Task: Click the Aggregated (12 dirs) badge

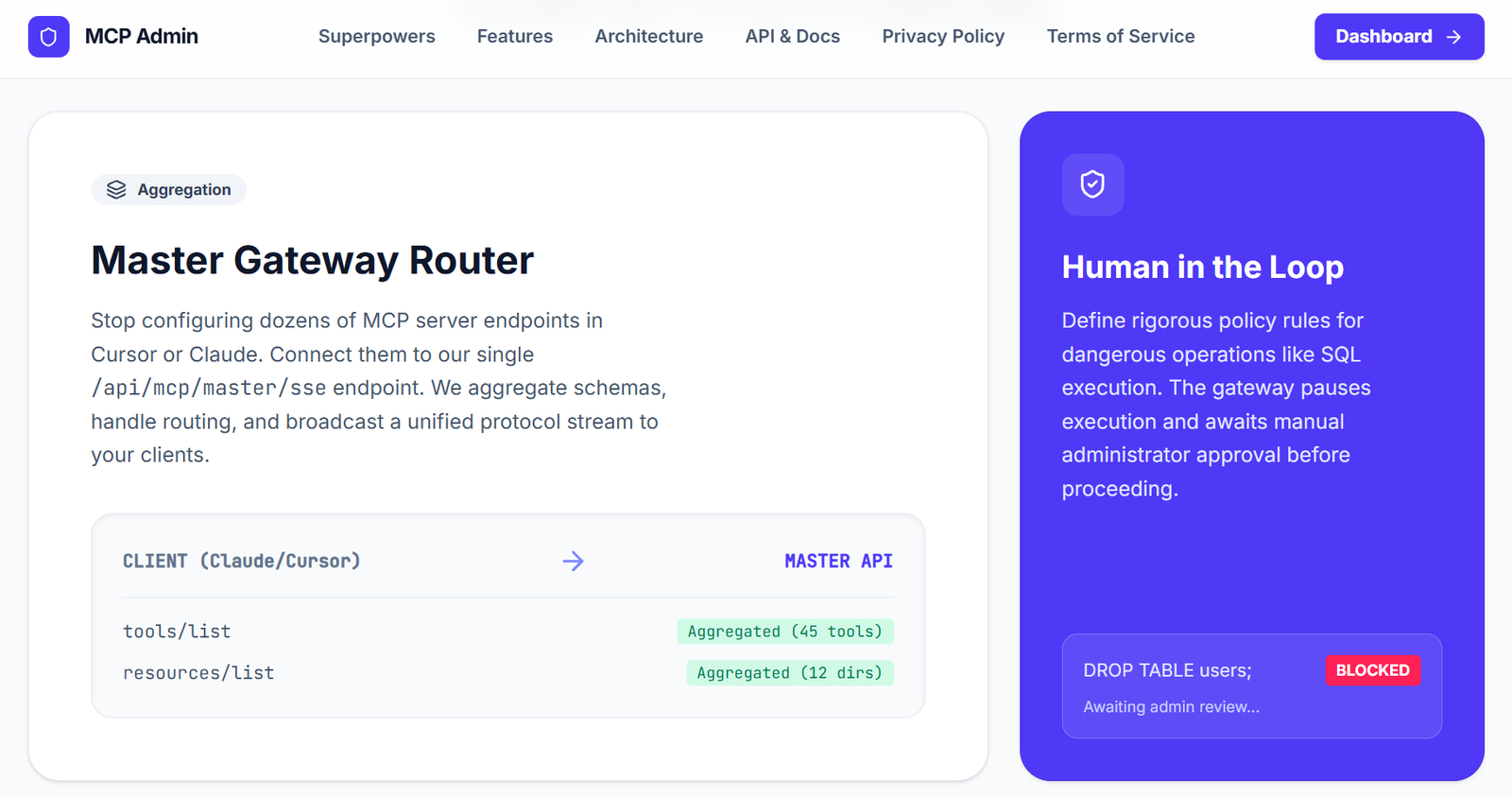Action: pos(790,673)
